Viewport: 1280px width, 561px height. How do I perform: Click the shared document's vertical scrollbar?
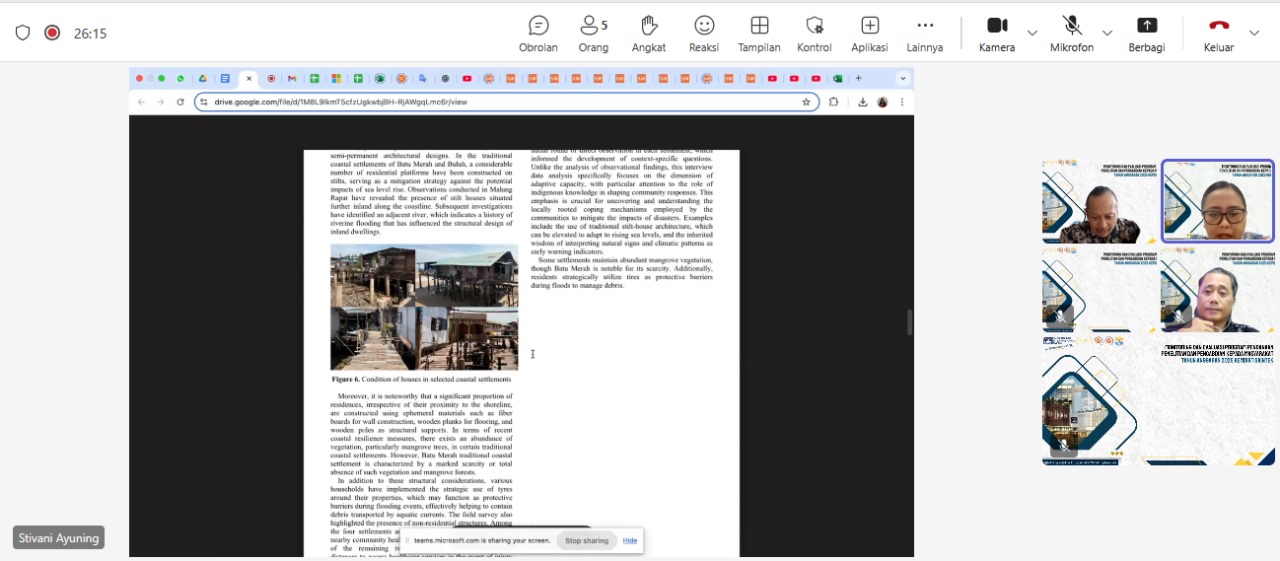point(909,322)
